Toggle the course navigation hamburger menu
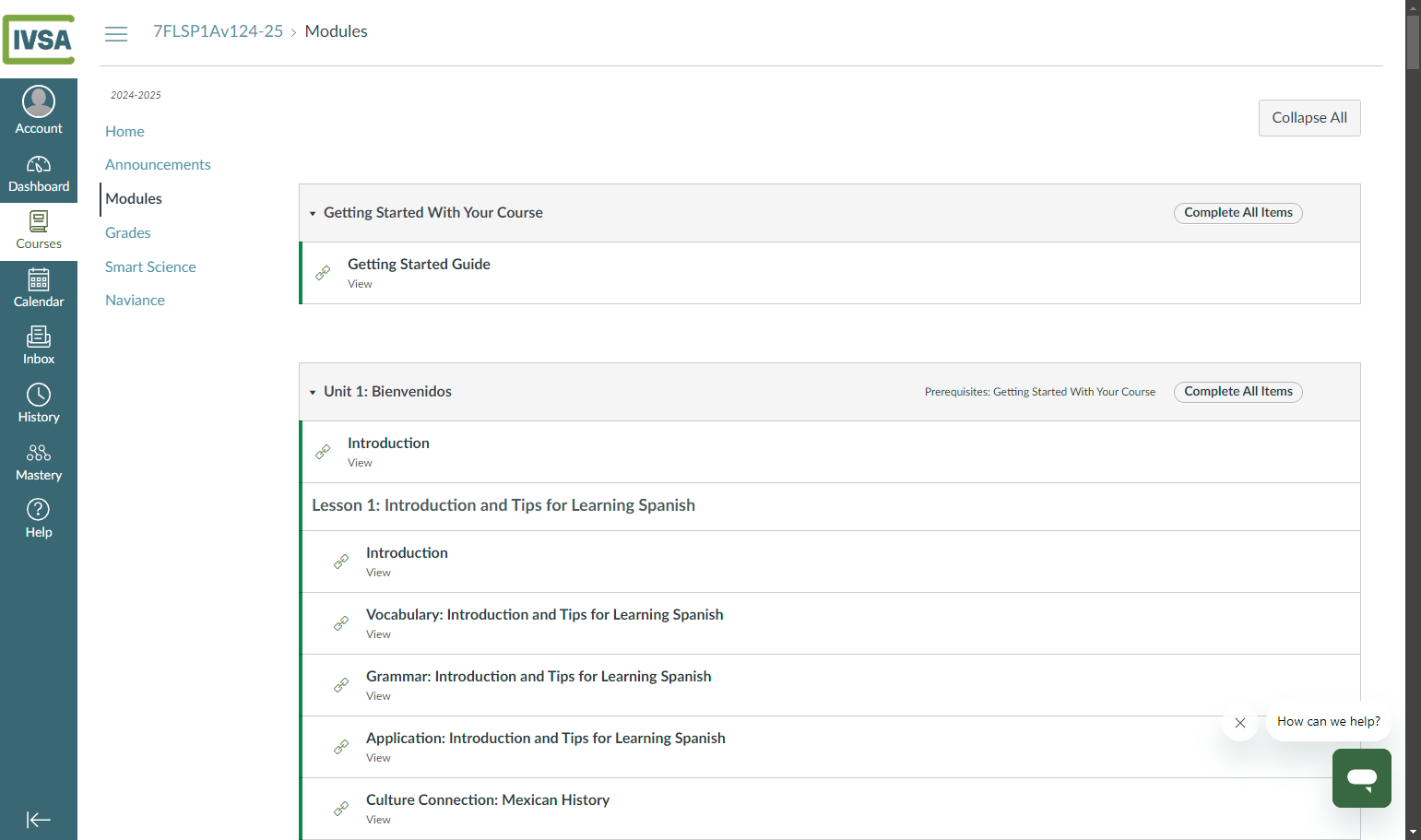 (116, 34)
